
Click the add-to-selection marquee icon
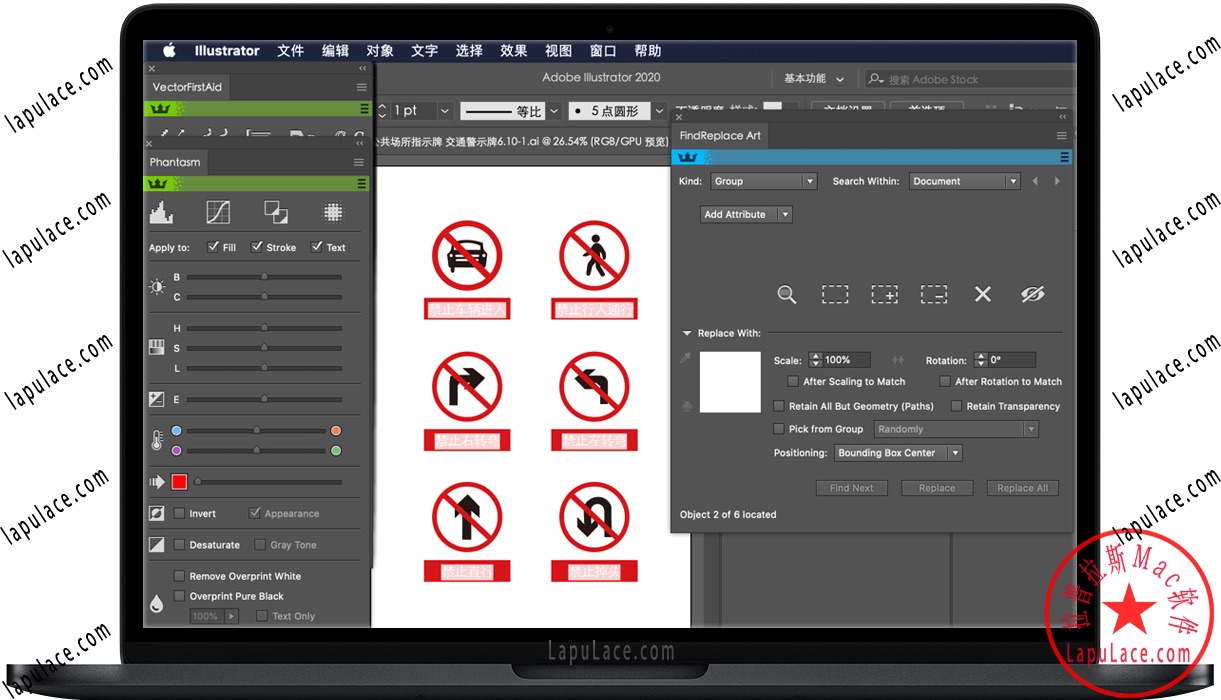pyautogui.click(x=884, y=294)
